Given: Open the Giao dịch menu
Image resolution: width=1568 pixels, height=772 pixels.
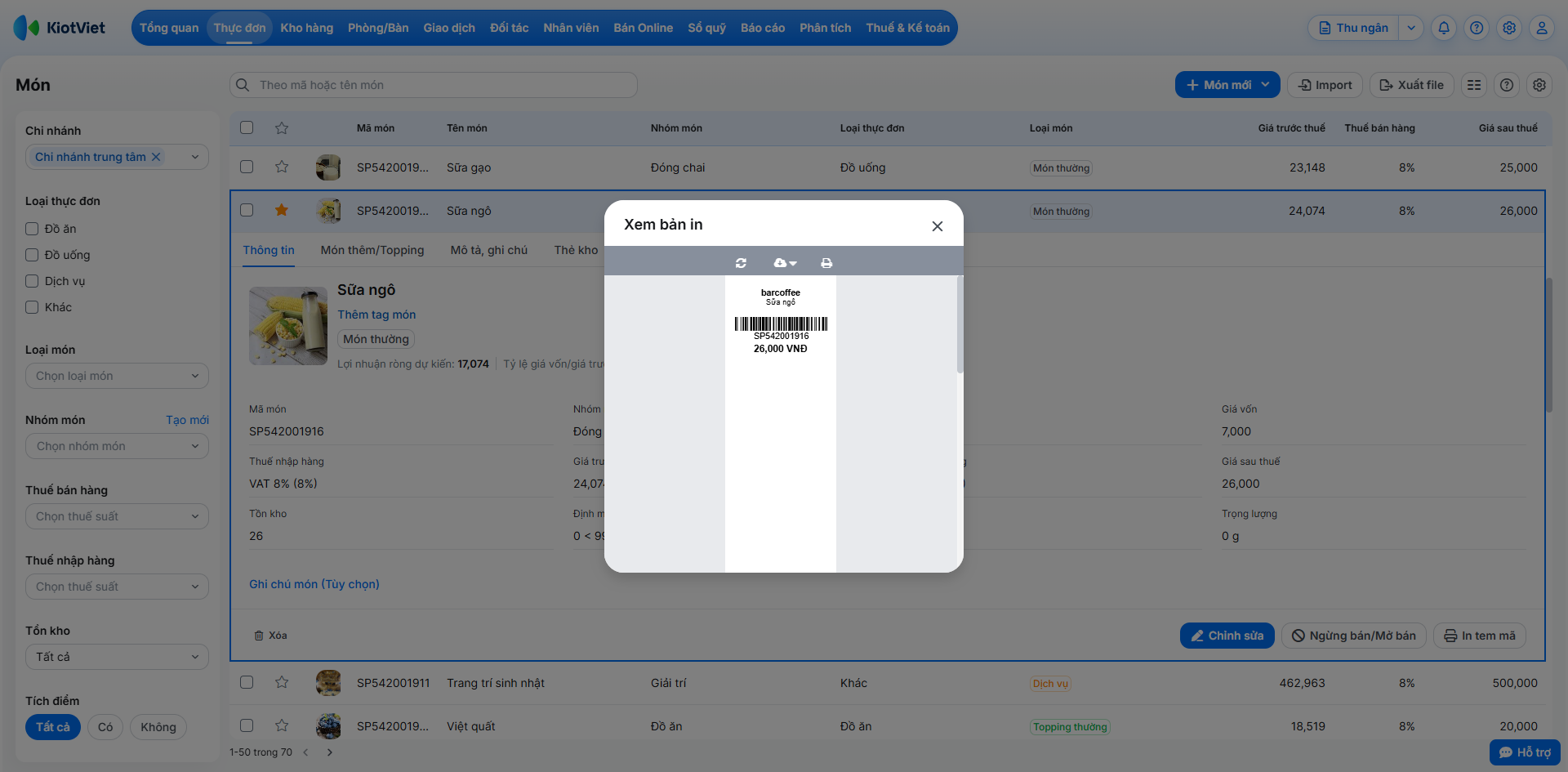Looking at the screenshot, I should click(449, 28).
